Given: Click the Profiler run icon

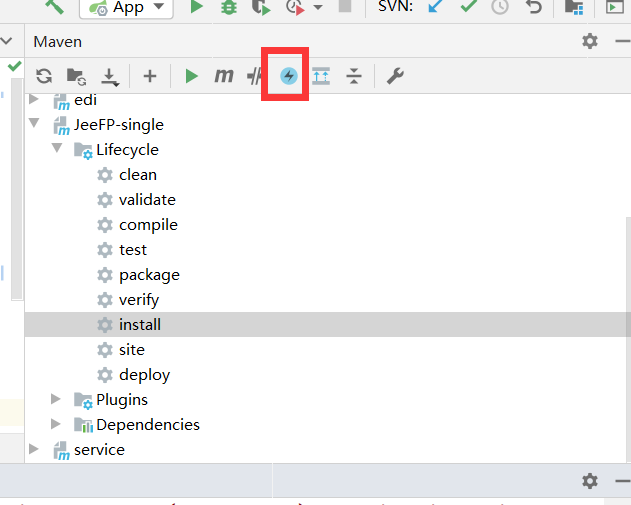Looking at the screenshot, I should [x=295, y=7].
